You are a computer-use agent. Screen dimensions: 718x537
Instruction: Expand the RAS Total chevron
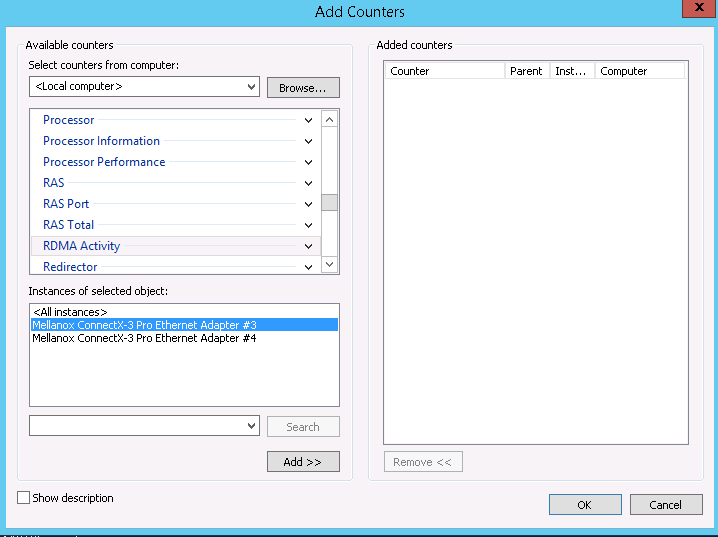tap(308, 225)
